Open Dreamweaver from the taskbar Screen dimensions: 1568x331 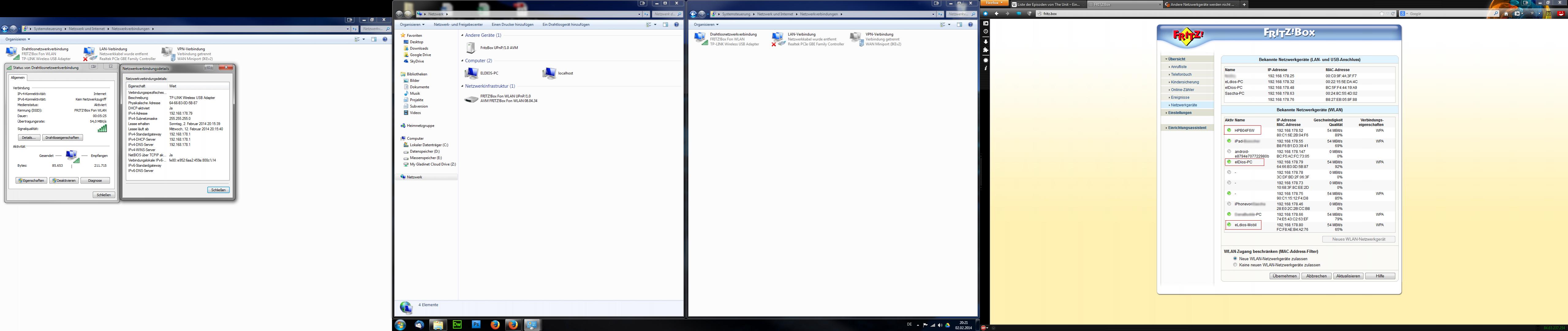pos(457,325)
